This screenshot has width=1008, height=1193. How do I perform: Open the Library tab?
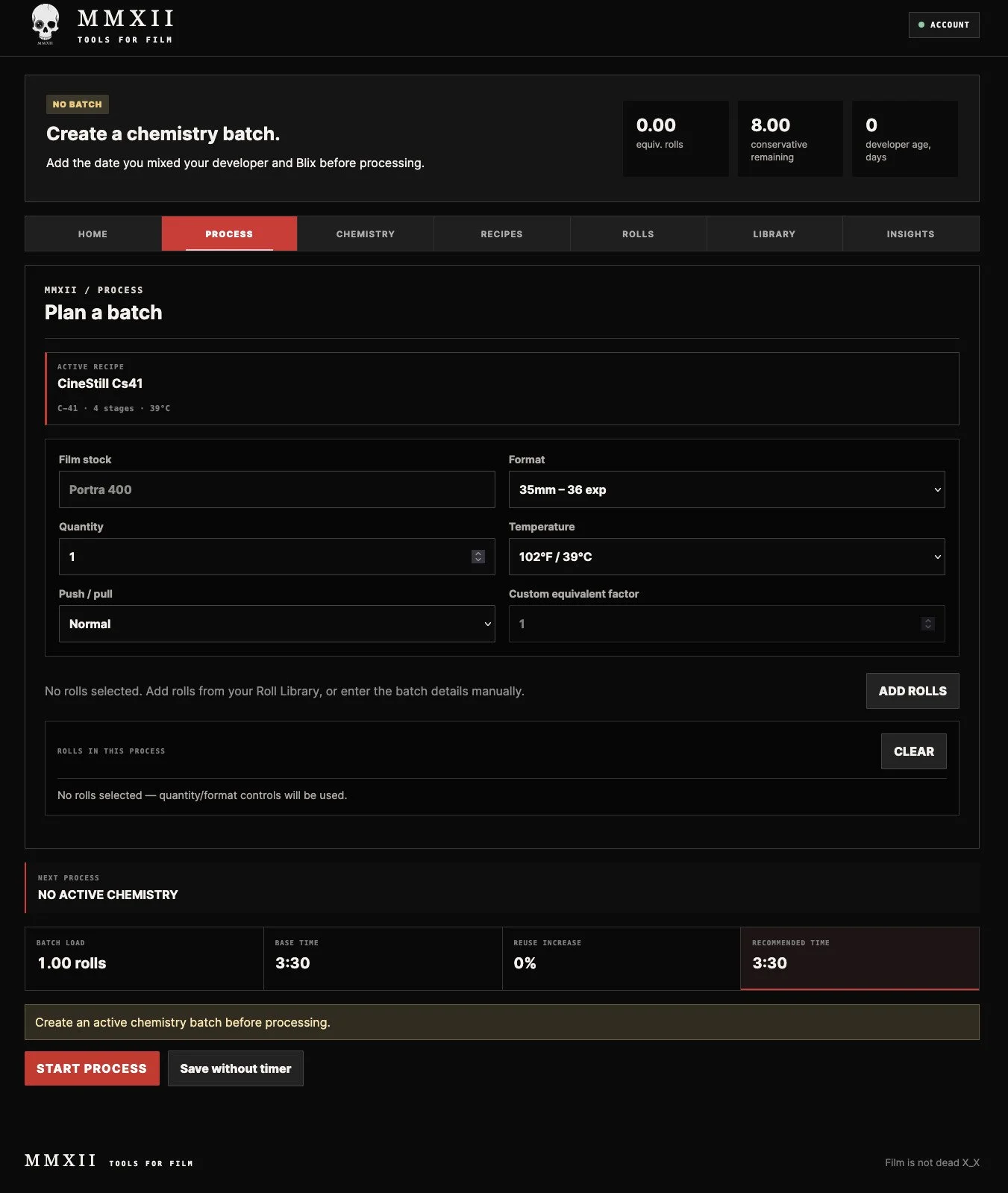pos(774,234)
